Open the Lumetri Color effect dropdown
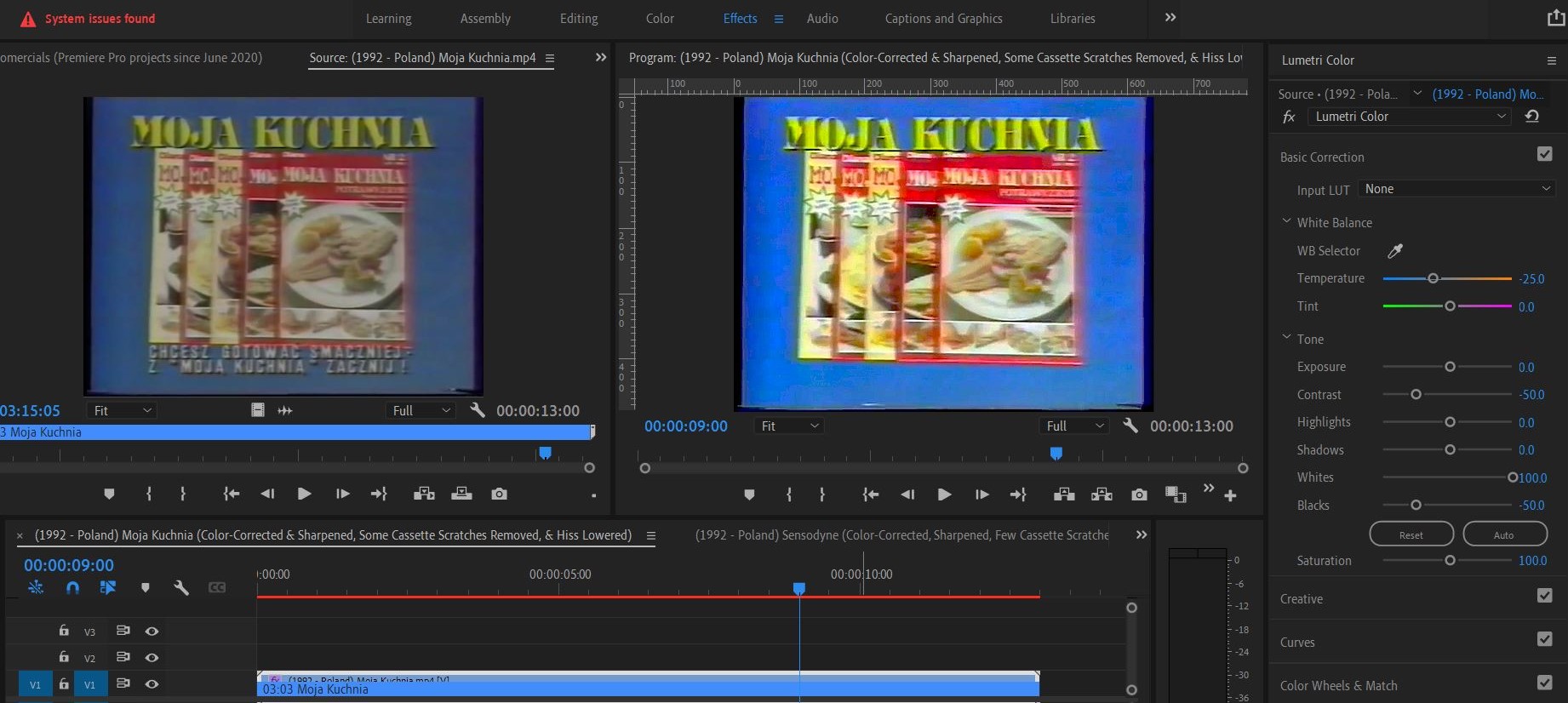The image size is (1568, 703). pos(1411,117)
